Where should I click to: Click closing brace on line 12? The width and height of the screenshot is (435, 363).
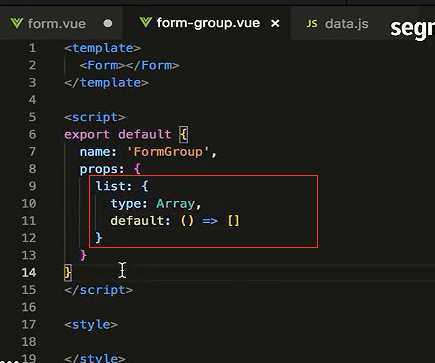point(99,238)
